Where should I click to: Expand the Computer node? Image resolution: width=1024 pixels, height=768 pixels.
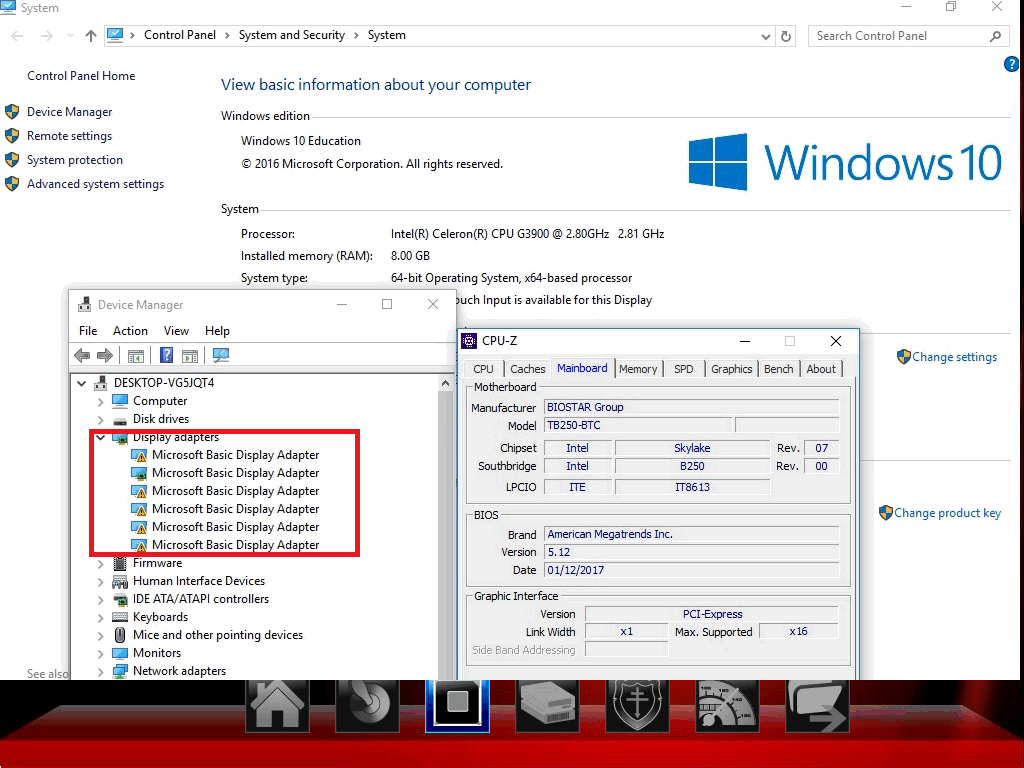tap(101, 401)
